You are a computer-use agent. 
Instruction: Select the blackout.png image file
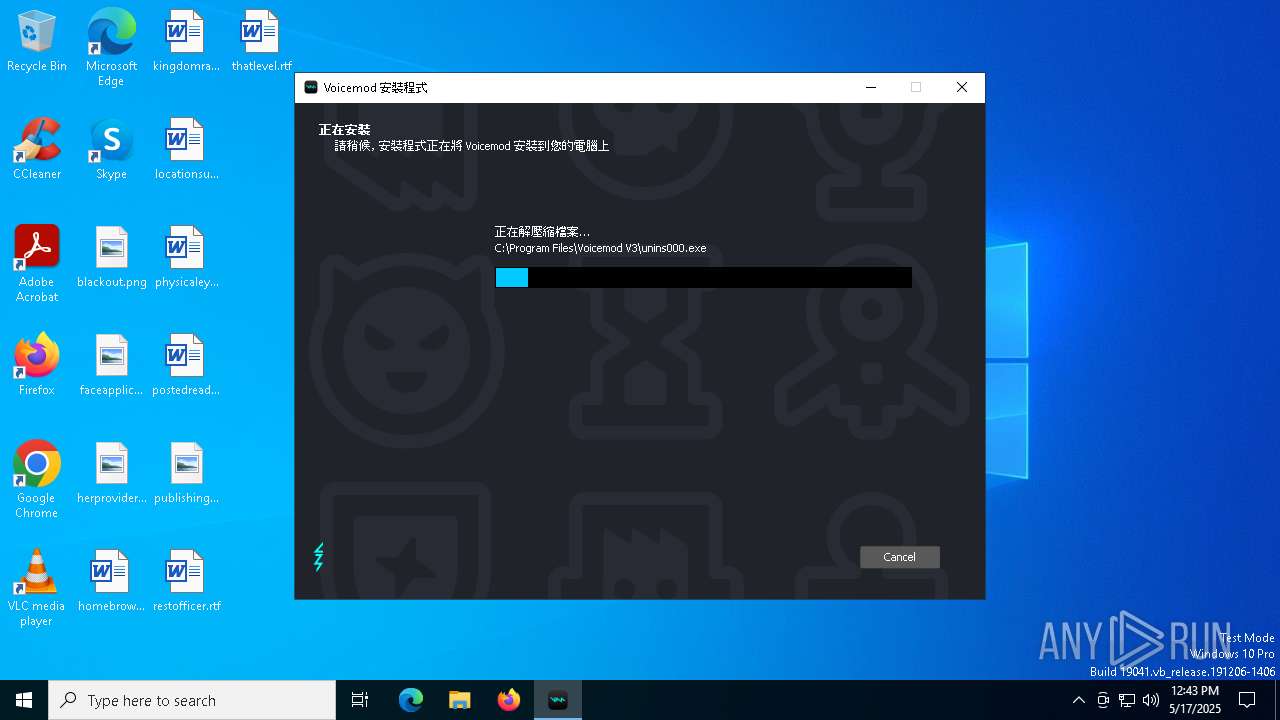111,258
